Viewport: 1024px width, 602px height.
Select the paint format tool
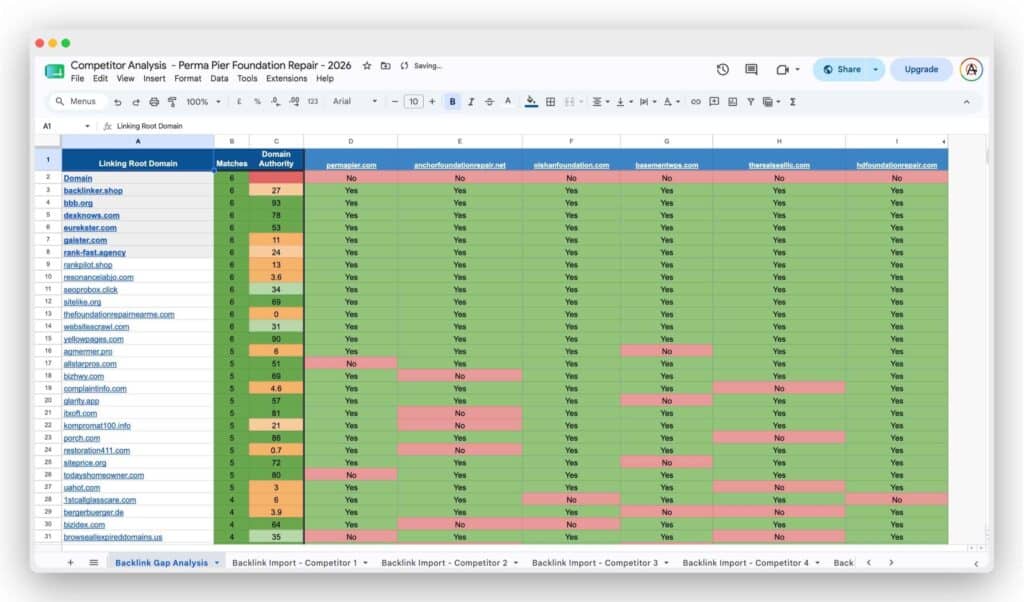pos(172,102)
